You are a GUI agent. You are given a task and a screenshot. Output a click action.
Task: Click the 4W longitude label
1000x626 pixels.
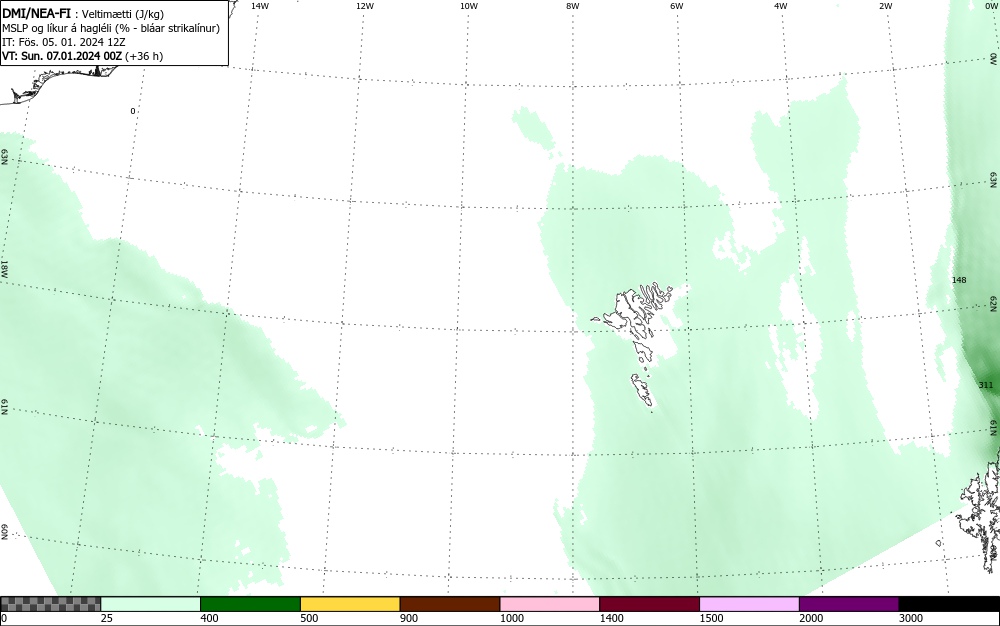[x=781, y=6]
